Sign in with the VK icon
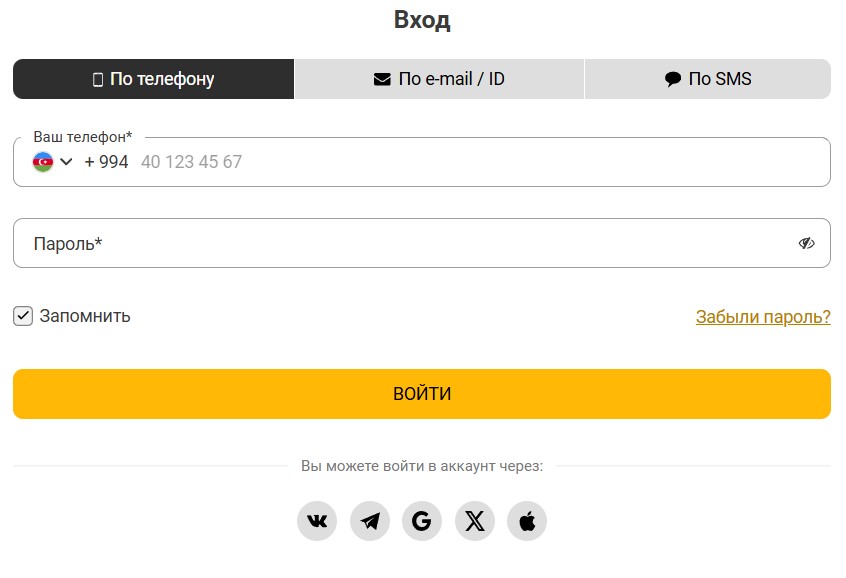The image size is (846, 578). [x=317, y=521]
